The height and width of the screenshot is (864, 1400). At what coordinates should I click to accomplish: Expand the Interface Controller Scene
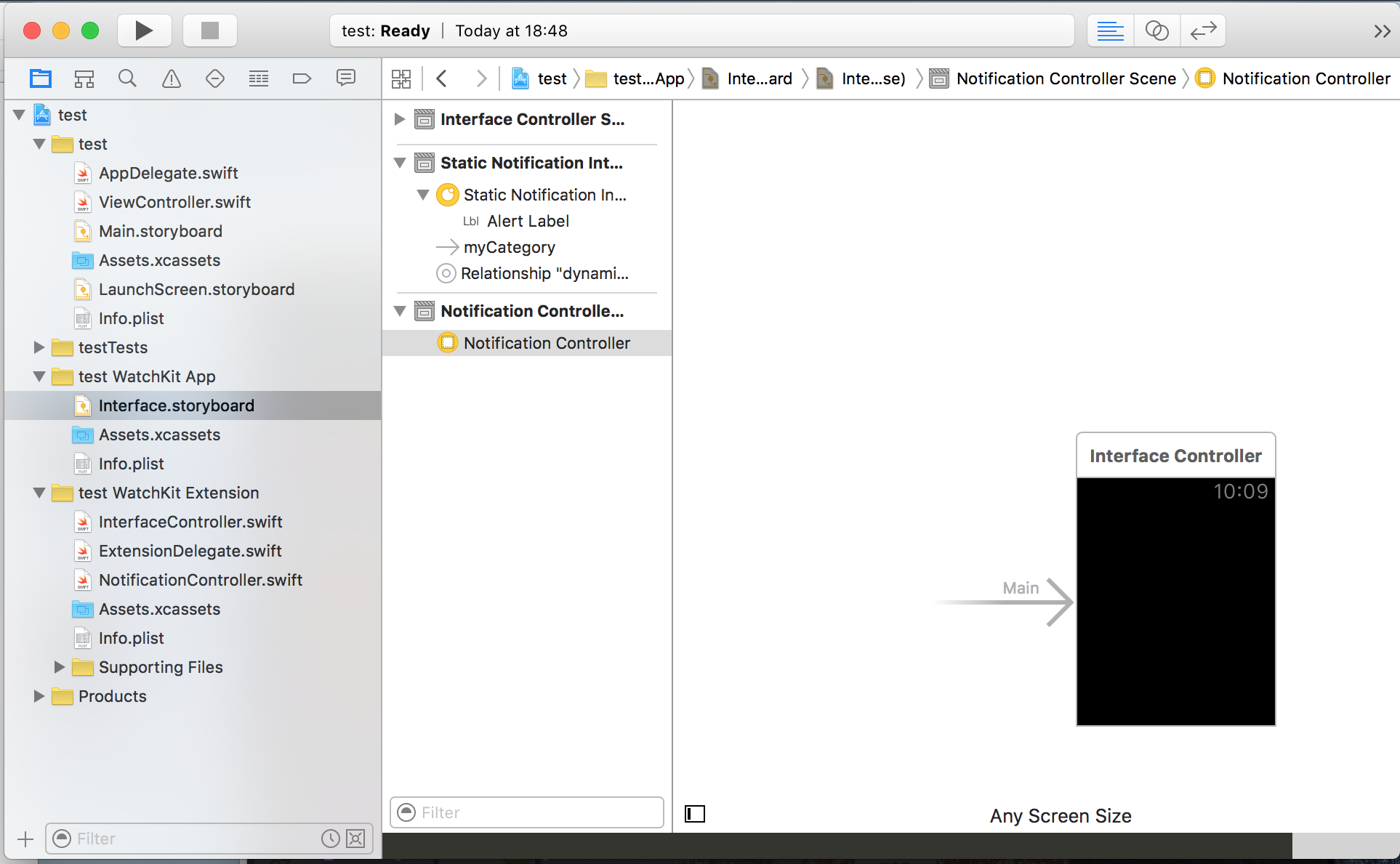(x=400, y=119)
